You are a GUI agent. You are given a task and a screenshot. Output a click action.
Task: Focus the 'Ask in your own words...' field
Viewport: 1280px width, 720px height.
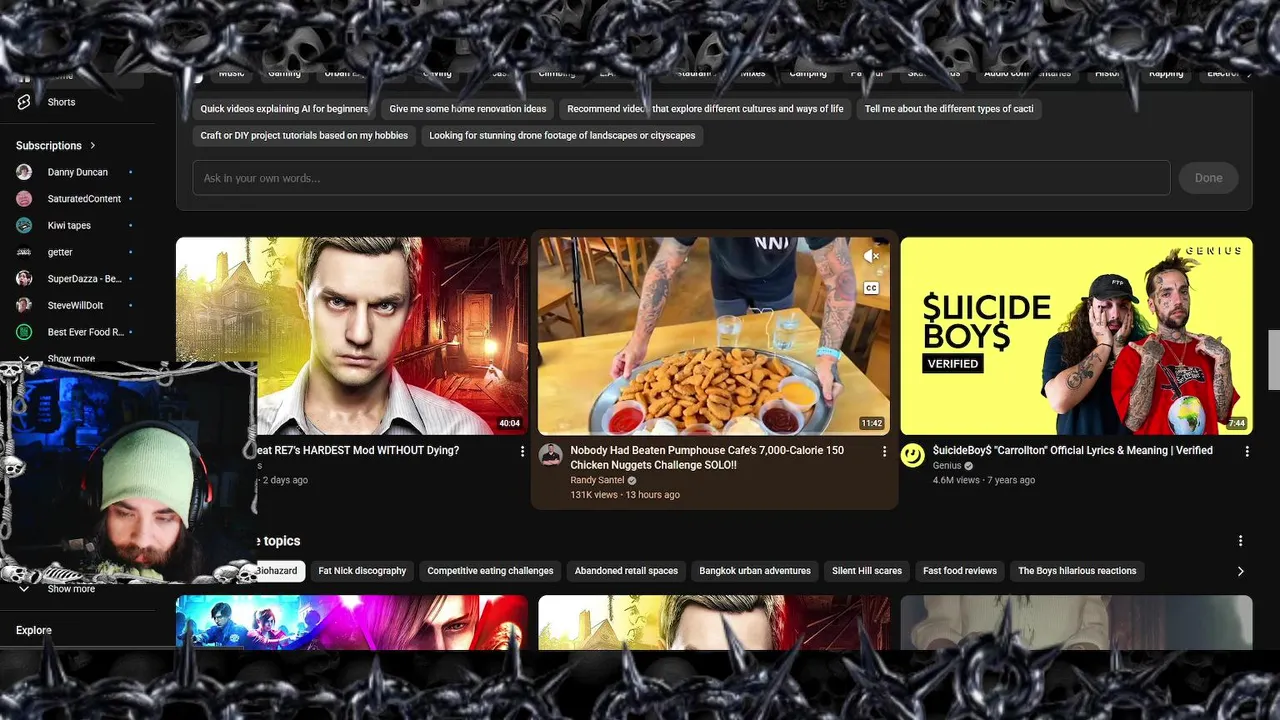tap(682, 178)
